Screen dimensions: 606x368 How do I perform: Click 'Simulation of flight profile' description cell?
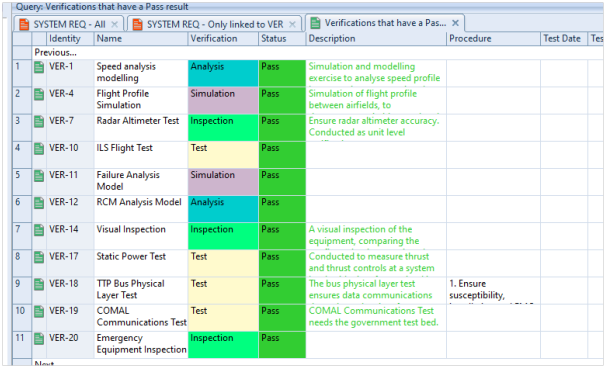tap(376, 100)
